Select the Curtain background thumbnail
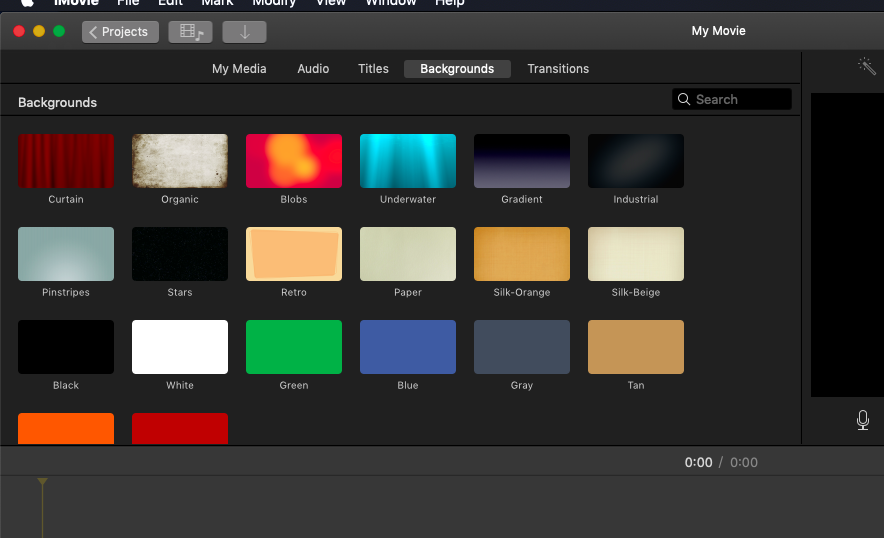The image size is (884, 538). coord(66,161)
